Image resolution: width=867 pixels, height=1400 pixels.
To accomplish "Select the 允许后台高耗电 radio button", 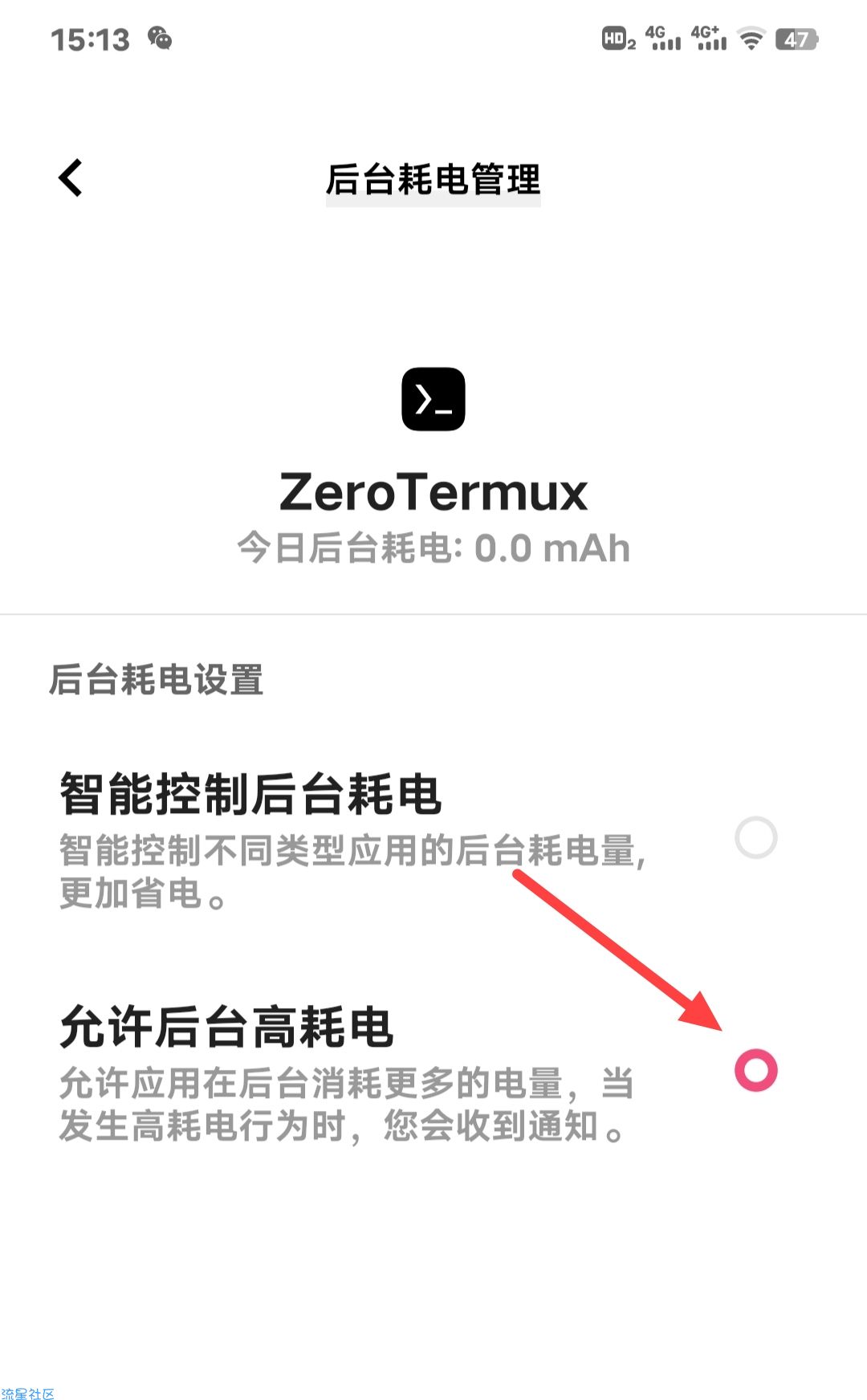I will pyautogui.click(x=756, y=1070).
